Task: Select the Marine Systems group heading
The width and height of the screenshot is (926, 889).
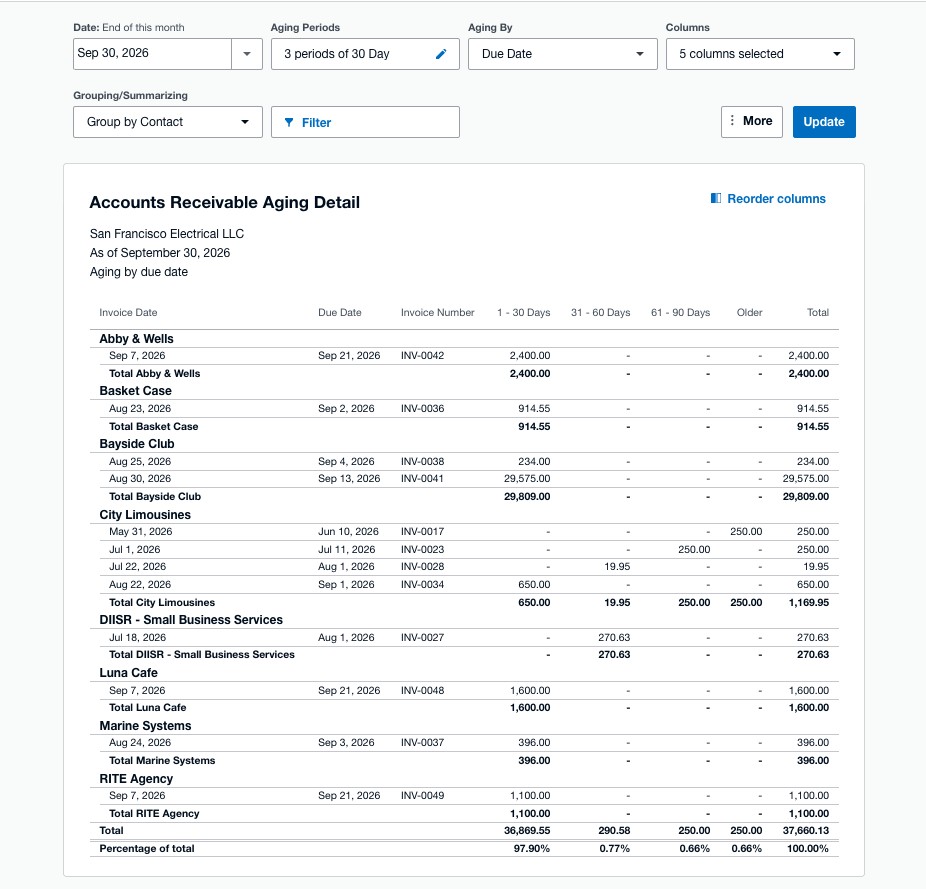Action: [x=145, y=725]
